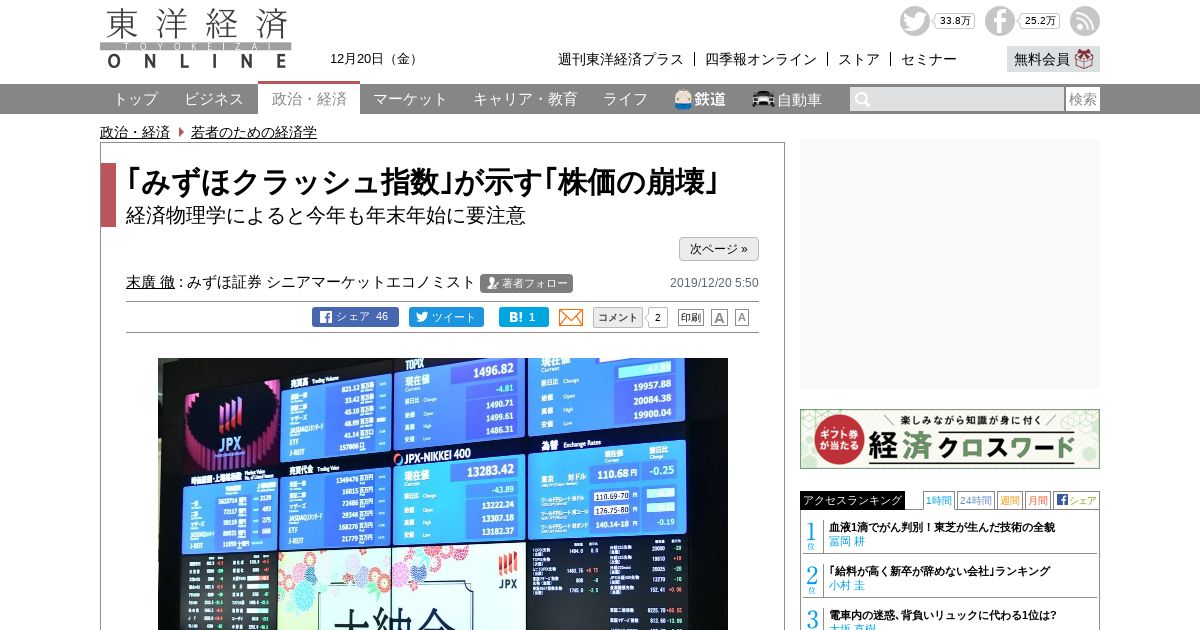Open the ストア link
Viewport: 1200px width, 630px height.
point(859,59)
